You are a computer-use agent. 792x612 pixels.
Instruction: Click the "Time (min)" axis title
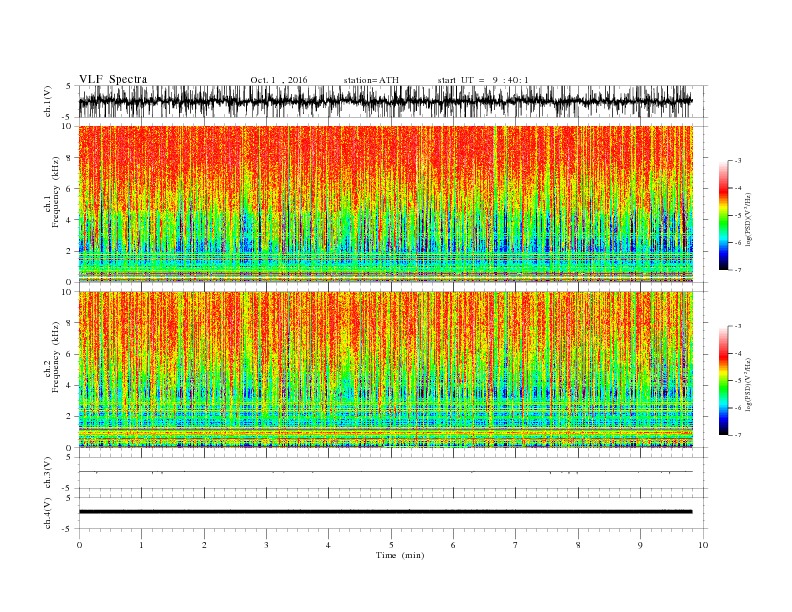click(400, 555)
